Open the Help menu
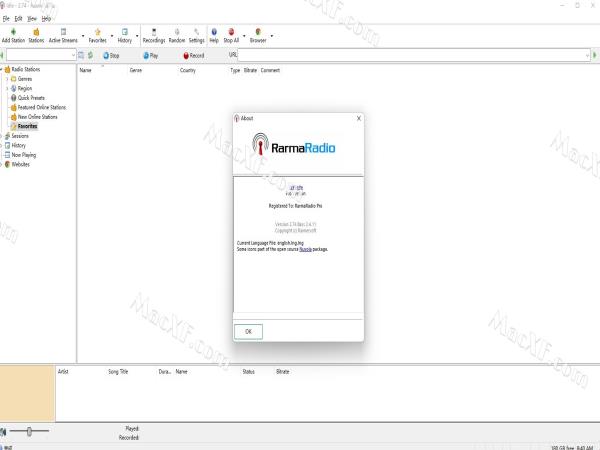Image resolution: width=600 pixels, height=450 pixels. [x=46, y=18]
